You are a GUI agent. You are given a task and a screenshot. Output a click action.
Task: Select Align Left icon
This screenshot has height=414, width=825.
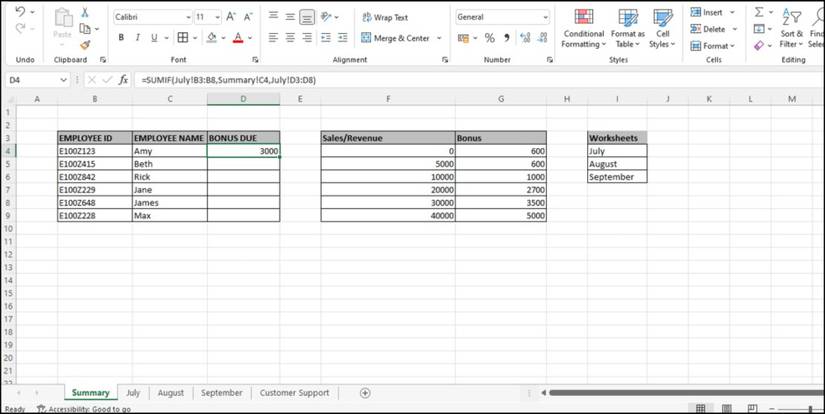[x=273, y=38]
